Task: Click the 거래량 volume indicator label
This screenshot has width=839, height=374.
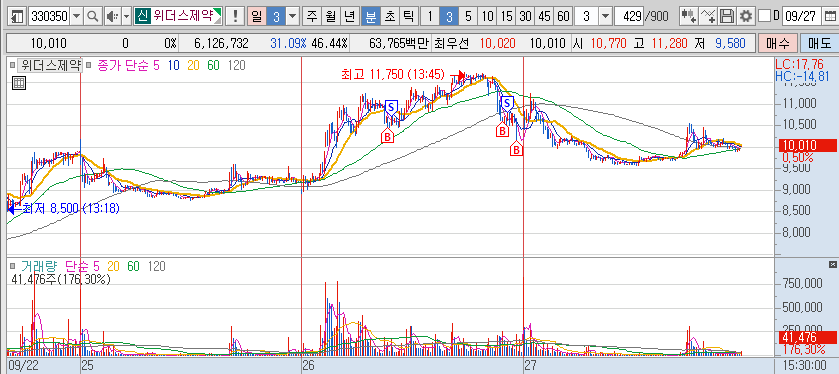Action: (38, 266)
